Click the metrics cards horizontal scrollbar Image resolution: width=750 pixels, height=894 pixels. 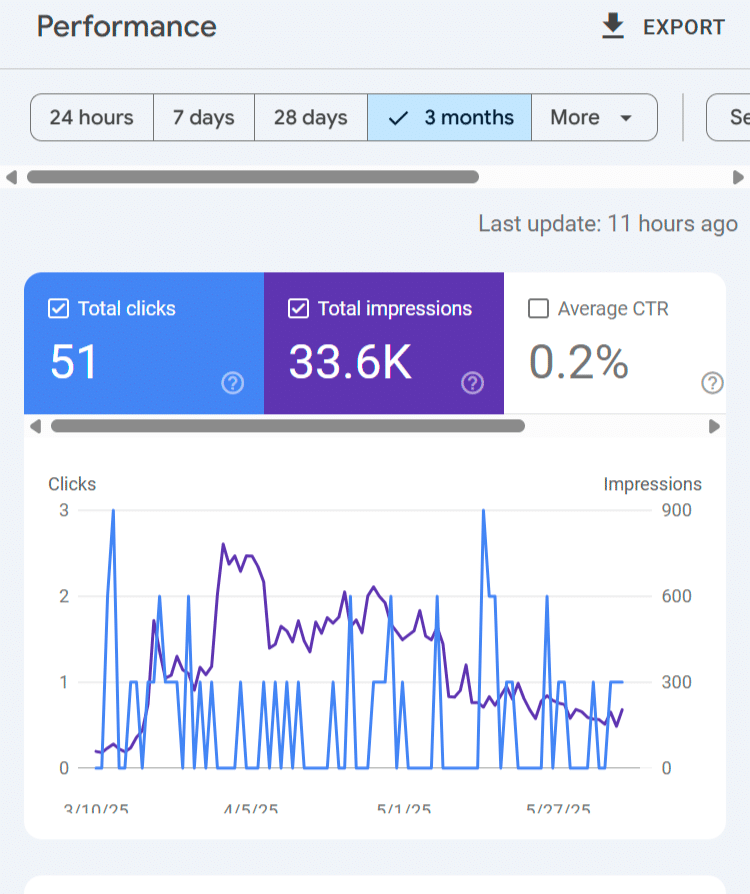tap(287, 426)
